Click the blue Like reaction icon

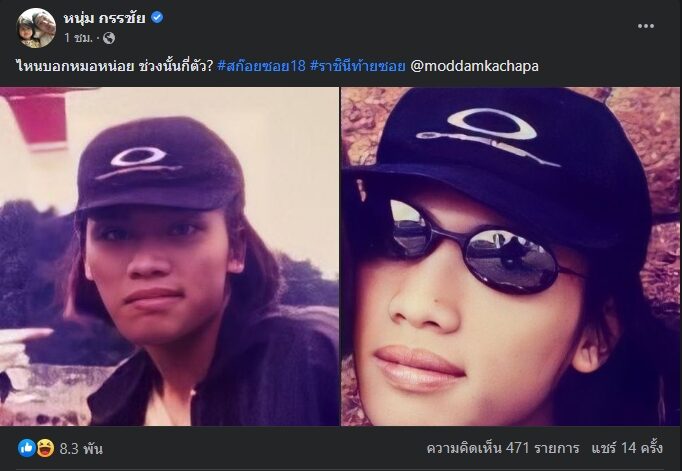coord(27,448)
